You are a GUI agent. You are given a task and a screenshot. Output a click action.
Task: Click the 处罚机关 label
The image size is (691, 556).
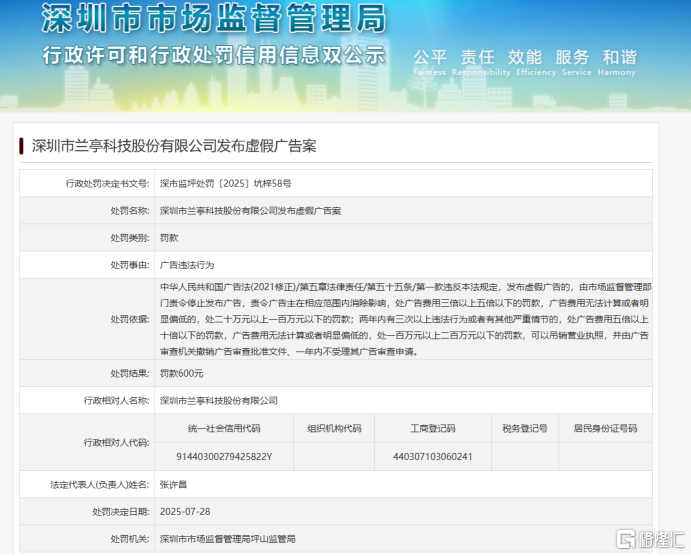[130, 539]
